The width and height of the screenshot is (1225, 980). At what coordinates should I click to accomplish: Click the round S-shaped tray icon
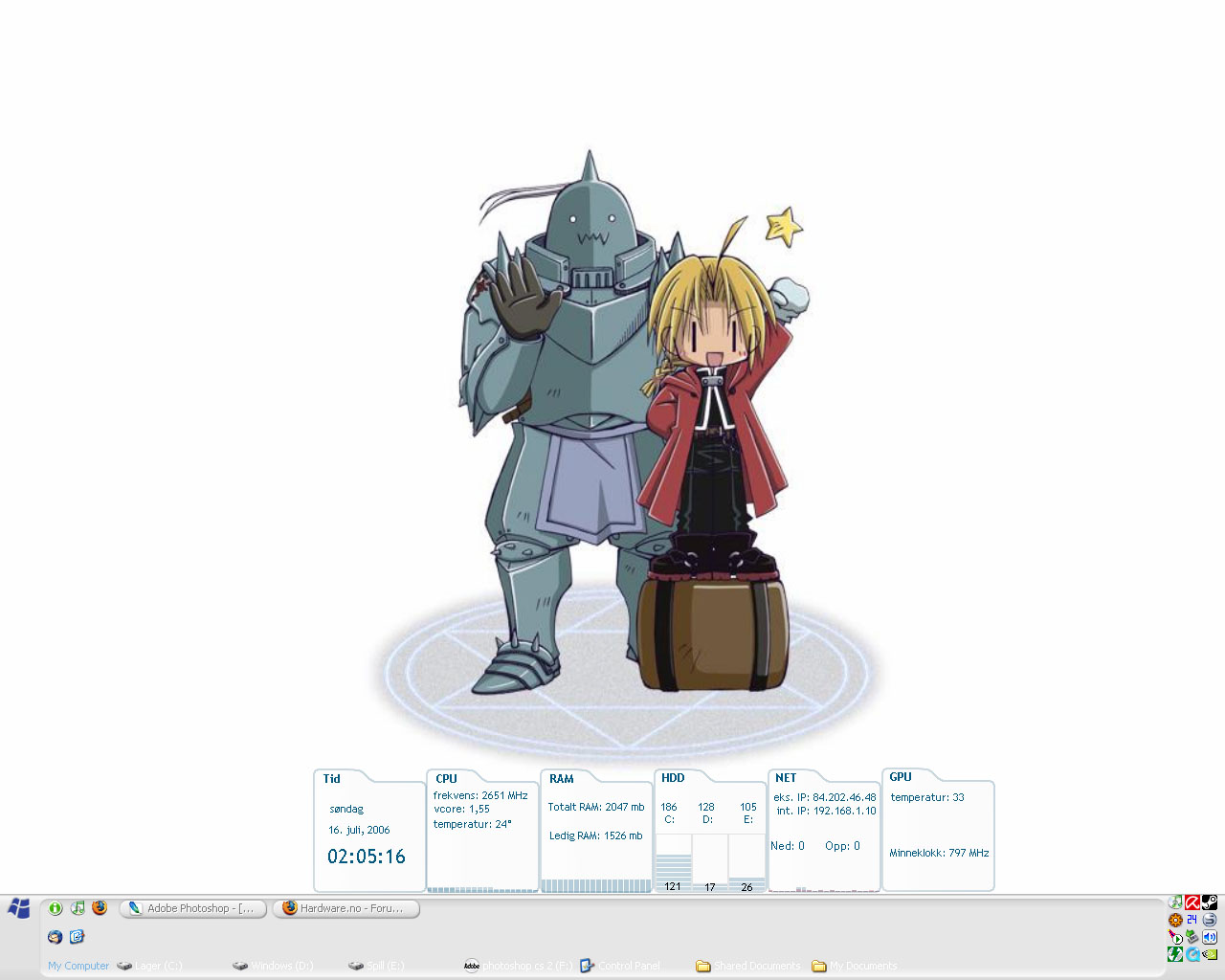(x=1210, y=920)
